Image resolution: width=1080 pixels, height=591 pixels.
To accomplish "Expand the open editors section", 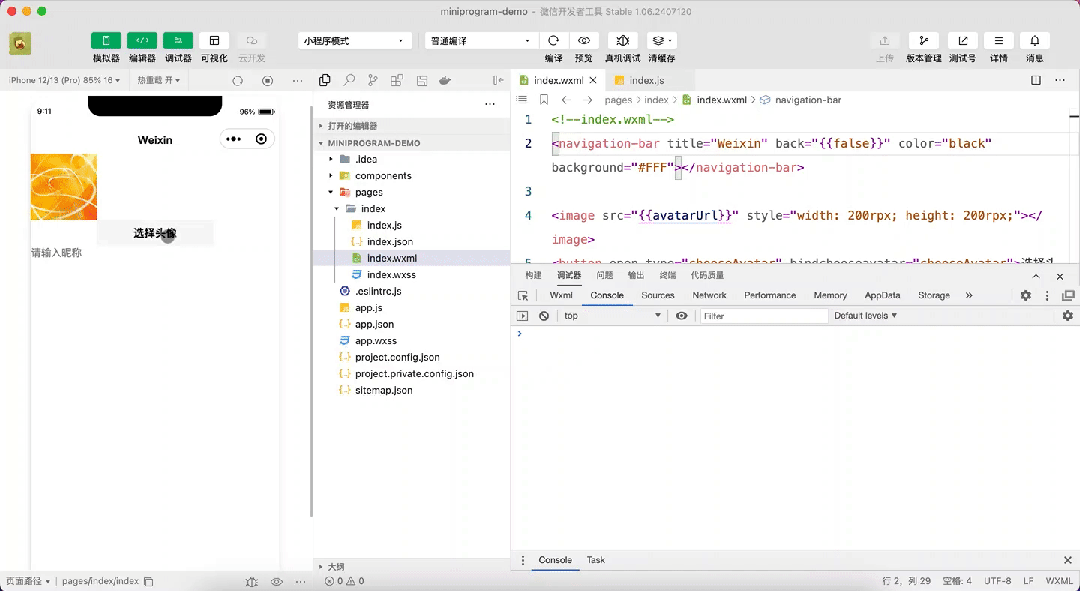I will (411, 126).
